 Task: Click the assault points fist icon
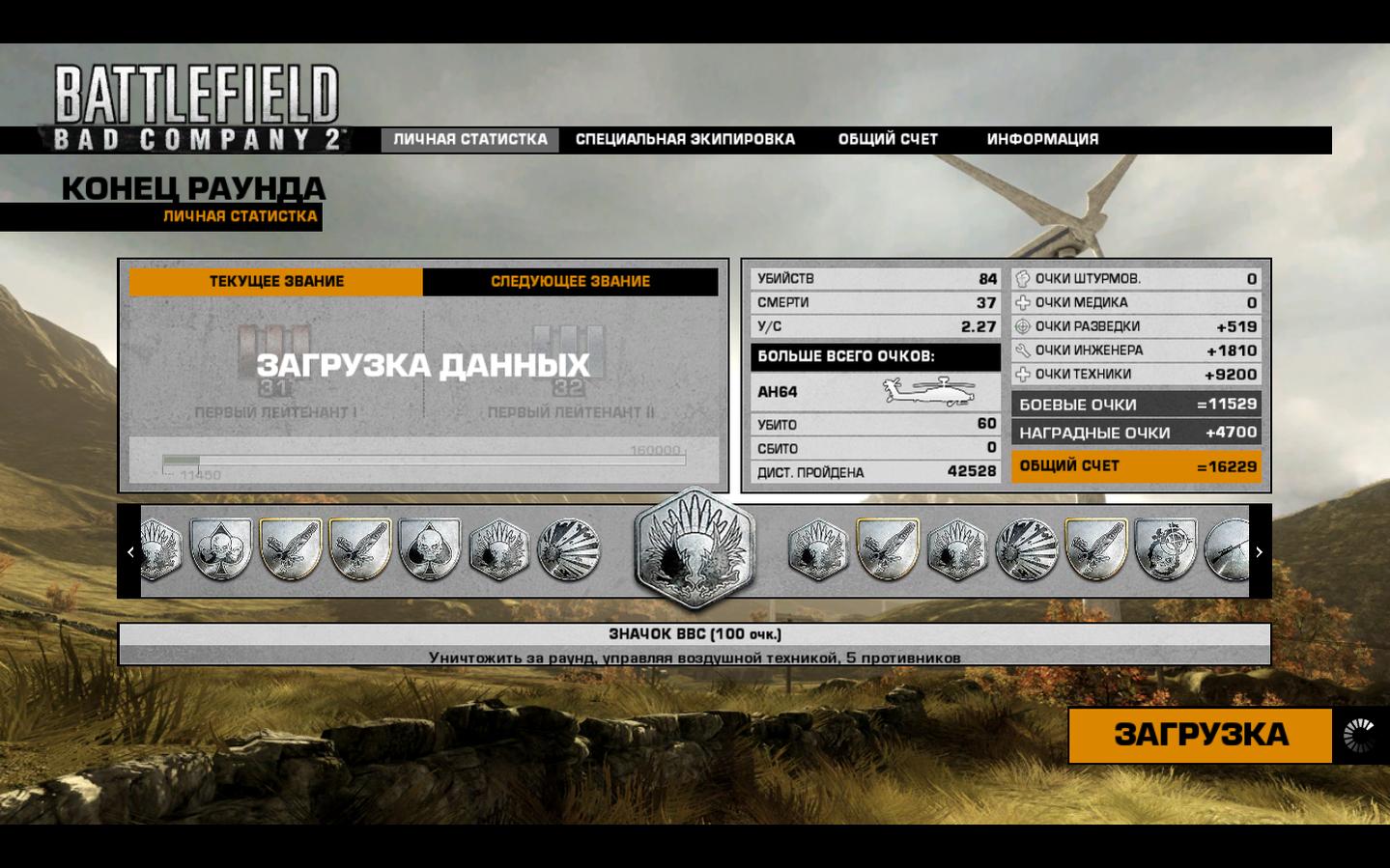point(1023,279)
